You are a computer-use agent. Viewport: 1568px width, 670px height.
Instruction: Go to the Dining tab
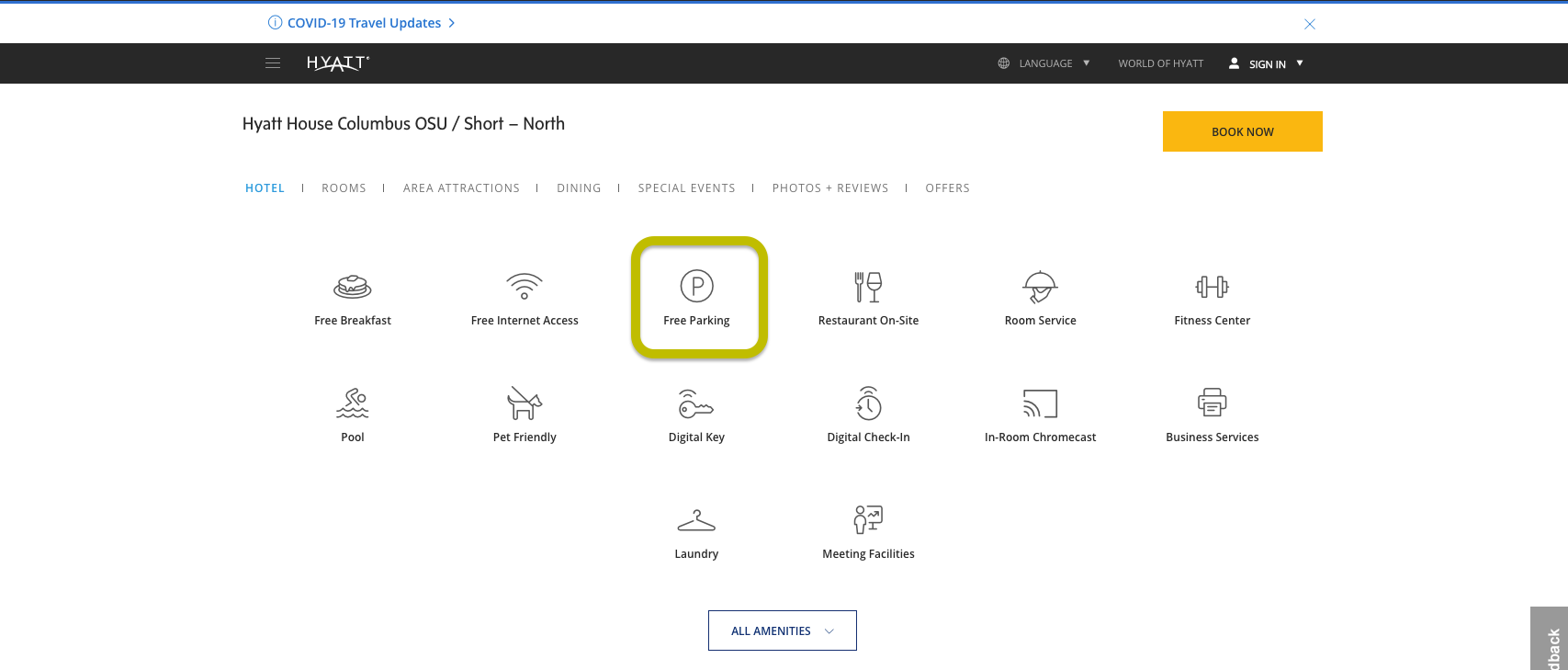pyautogui.click(x=579, y=187)
